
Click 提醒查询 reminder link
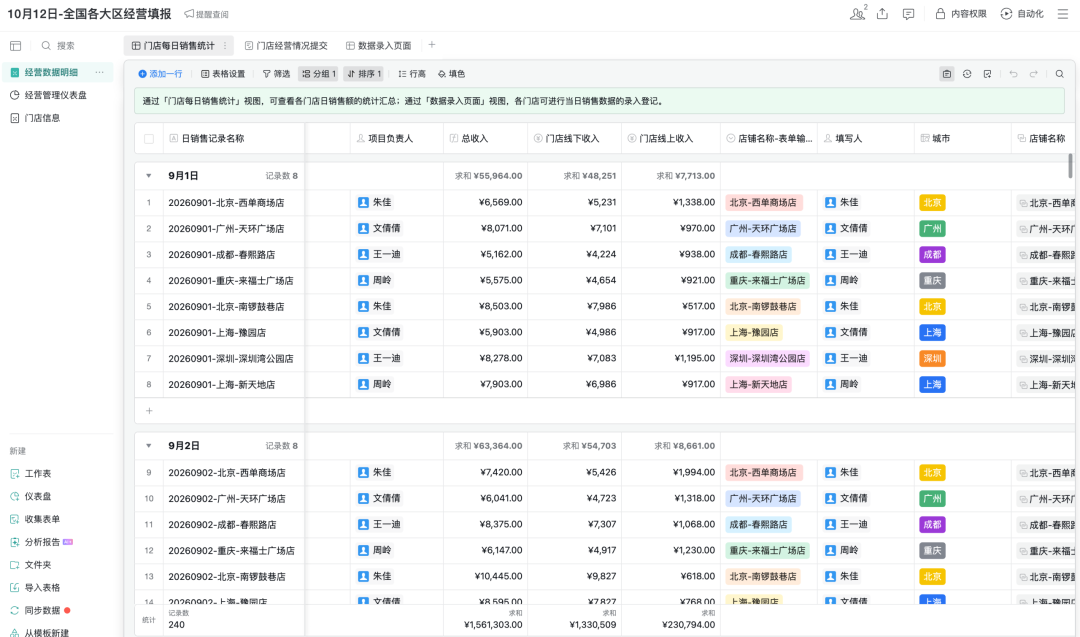tap(207, 14)
